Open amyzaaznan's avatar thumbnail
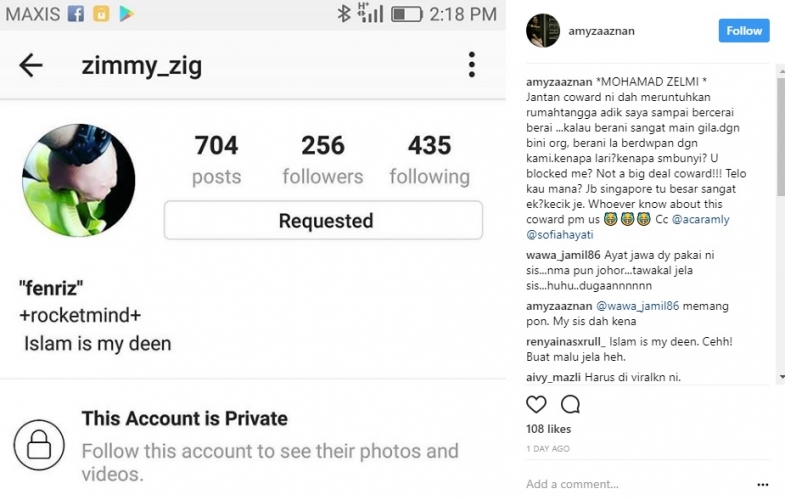Screen dimensions: 785x500 [x=543, y=31]
